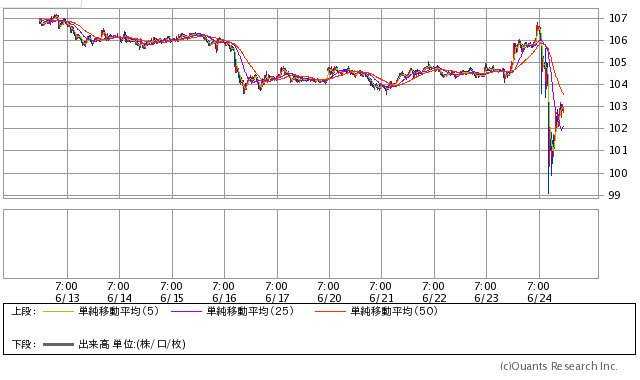Viewport: 640px width, 380px height.
Task: Click the 103 price axis label
Action: [618, 107]
